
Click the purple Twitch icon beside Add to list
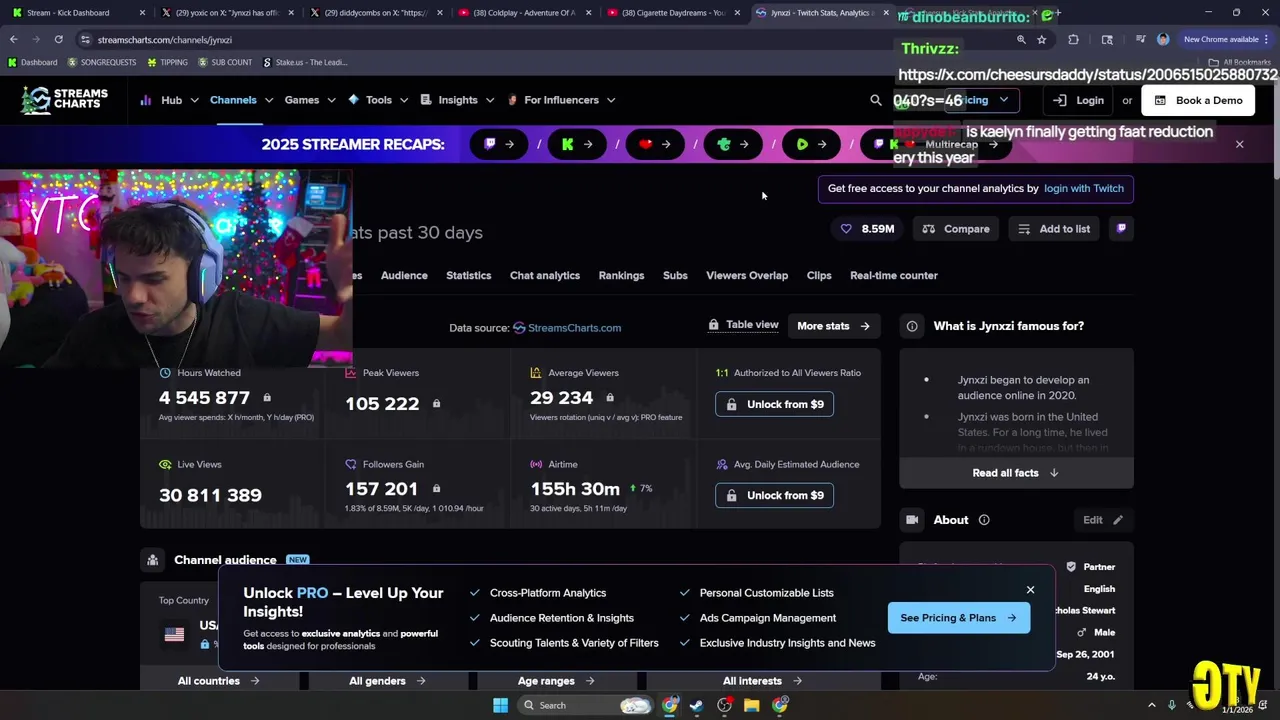[x=1121, y=229]
